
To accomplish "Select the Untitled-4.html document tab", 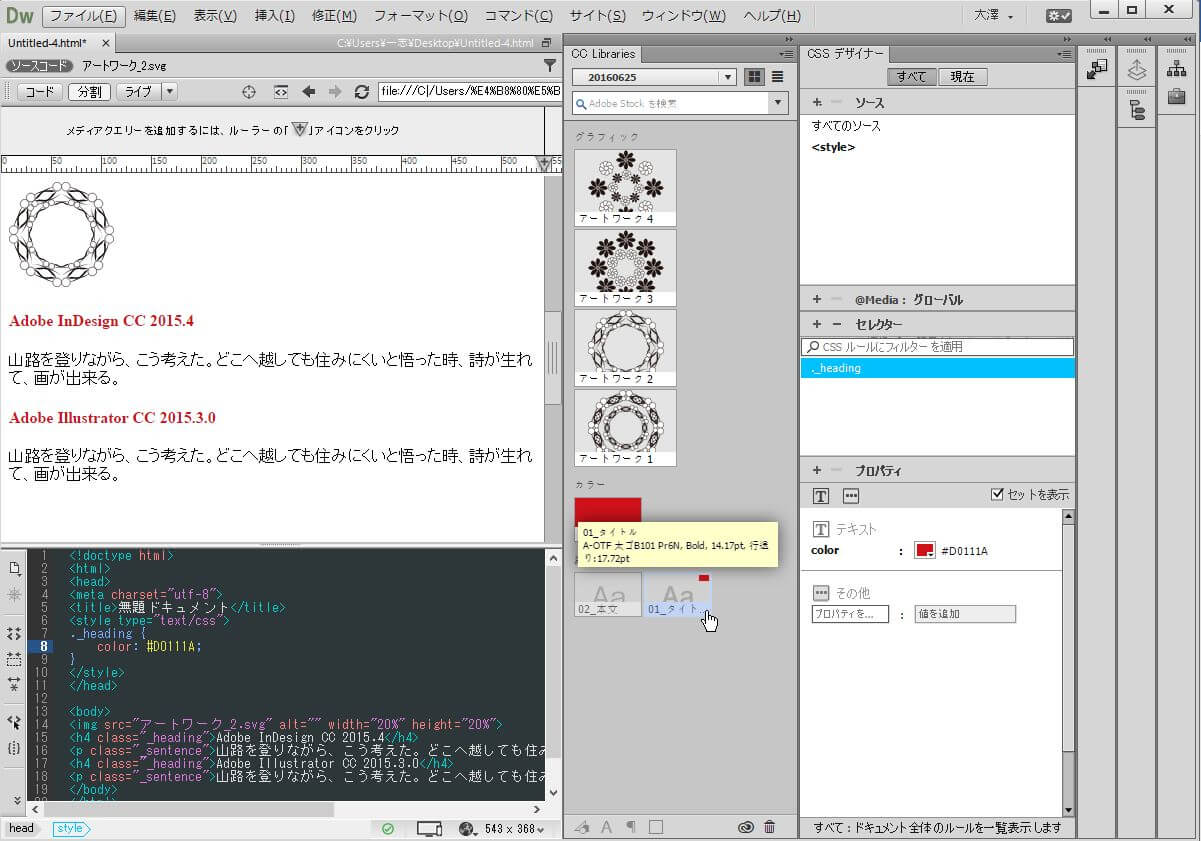I will click(49, 43).
